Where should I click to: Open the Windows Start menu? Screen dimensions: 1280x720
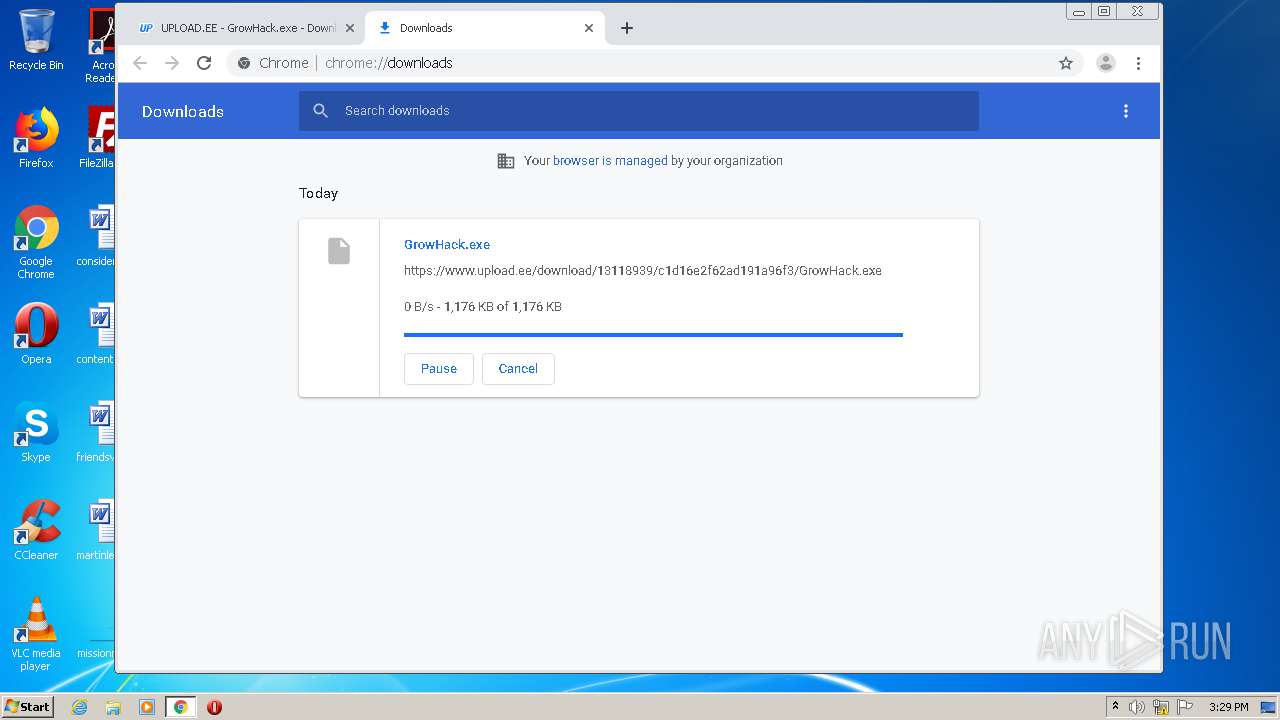27,707
